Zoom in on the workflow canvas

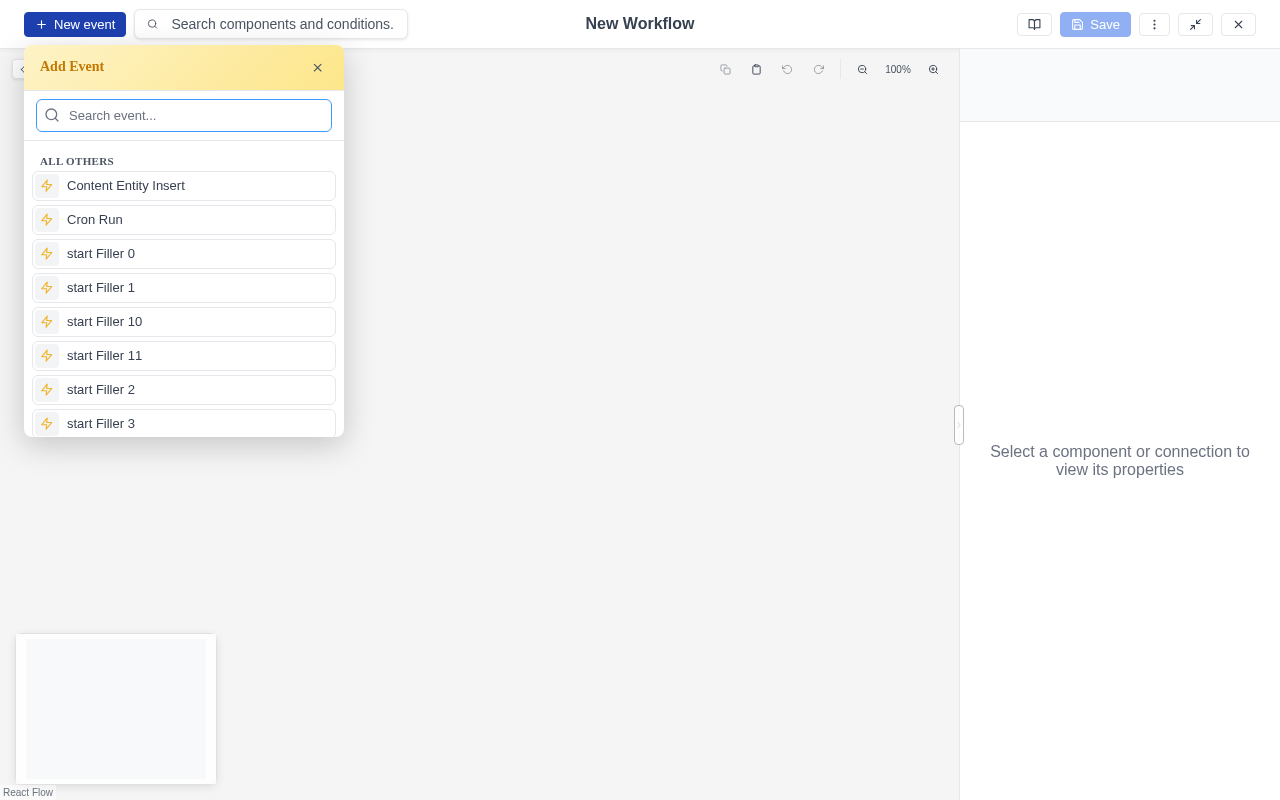(933, 69)
